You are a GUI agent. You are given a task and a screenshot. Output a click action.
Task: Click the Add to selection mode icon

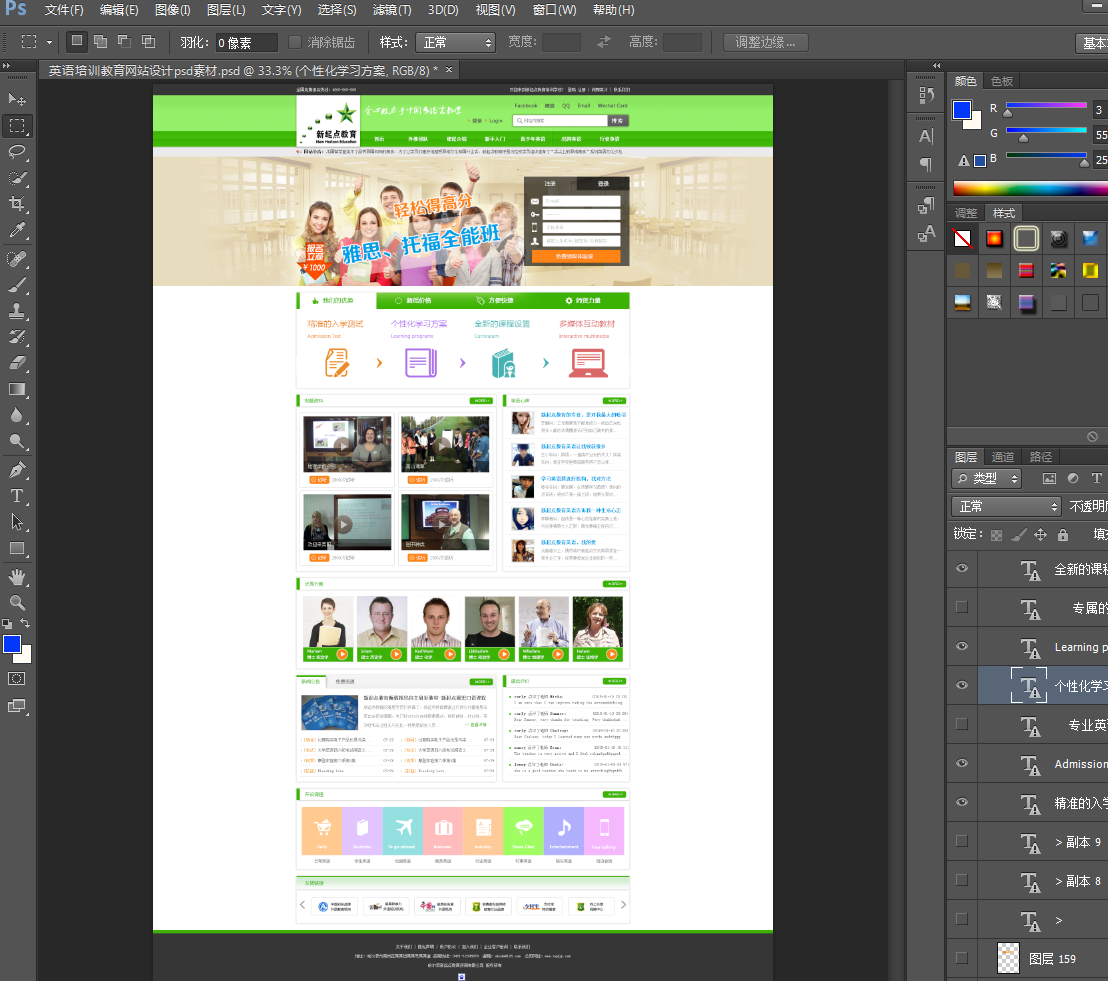pyautogui.click(x=100, y=42)
